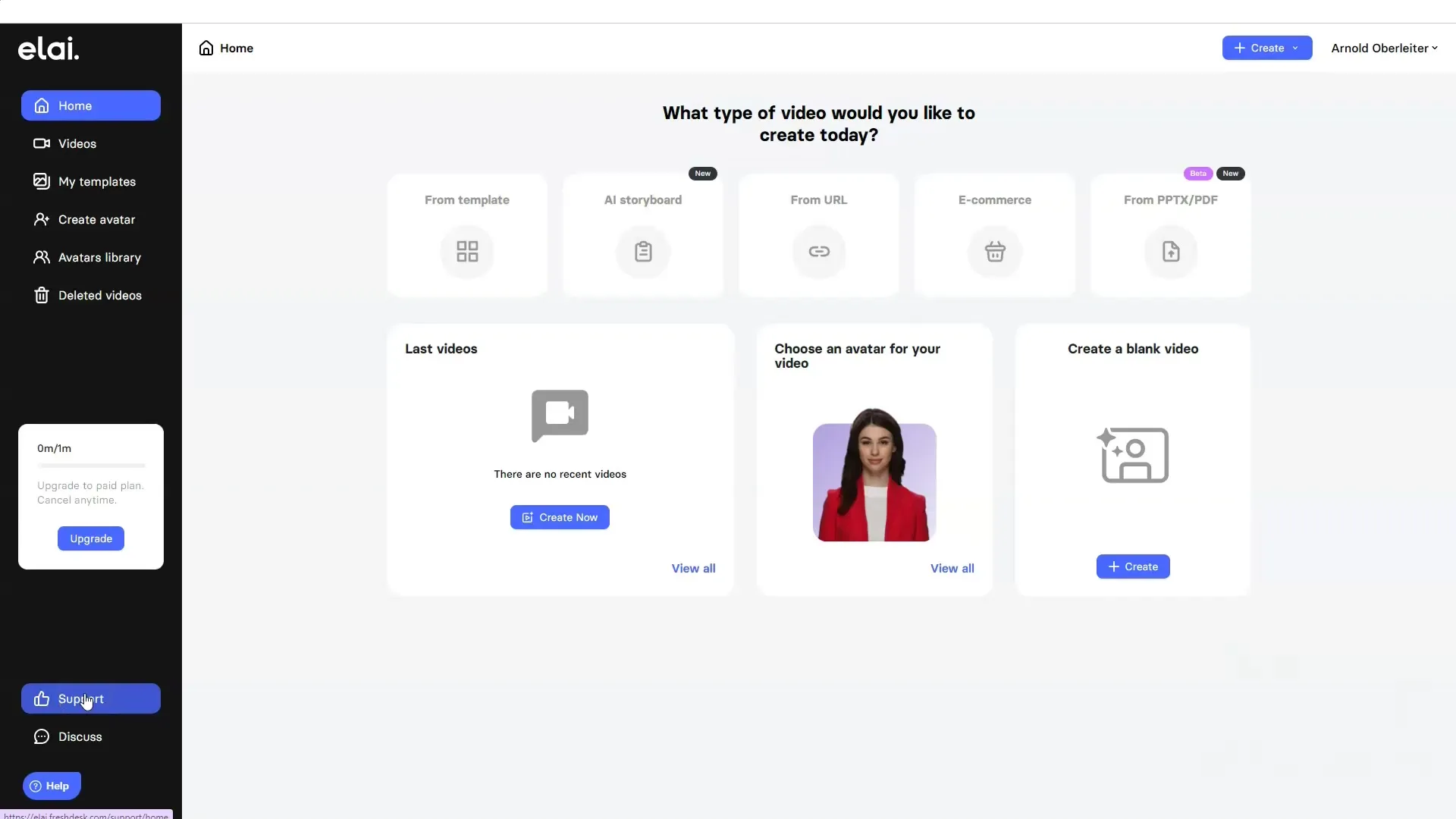
Task: Click the Videos sidebar menu item
Action: pos(77,143)
